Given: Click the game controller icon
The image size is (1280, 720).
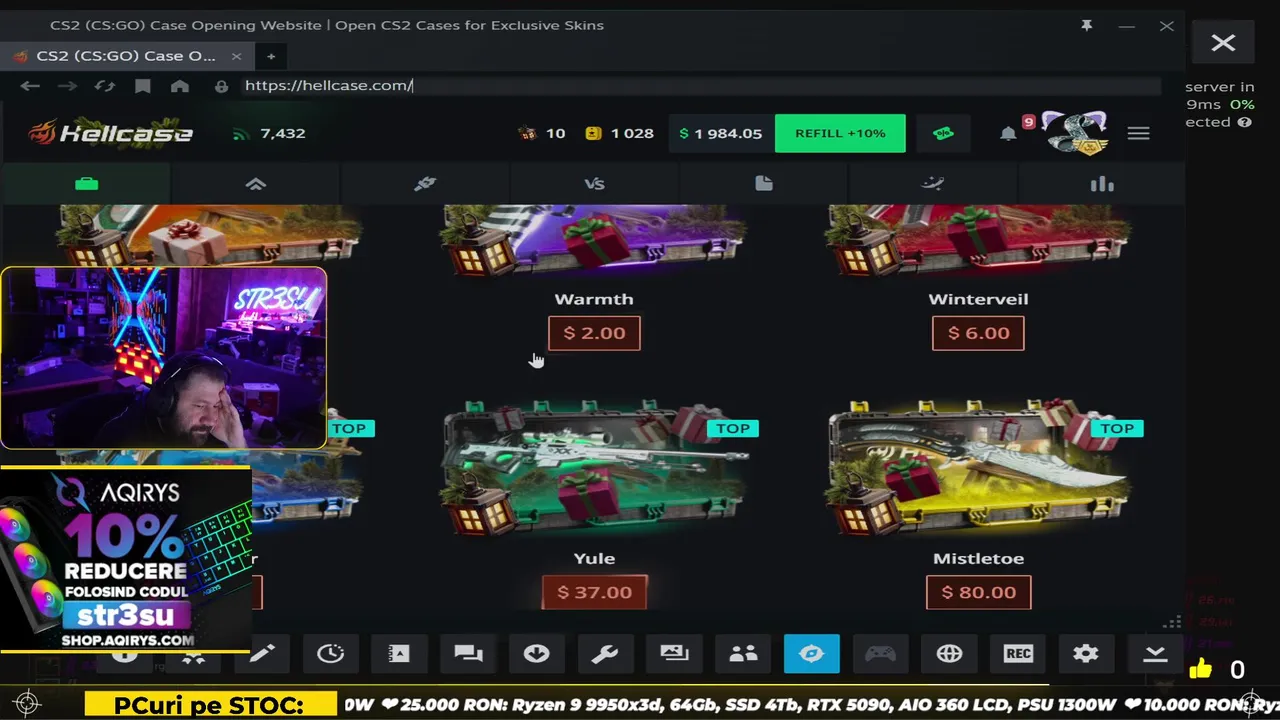Looking at the screenshot, I should (x=880, y=654).
